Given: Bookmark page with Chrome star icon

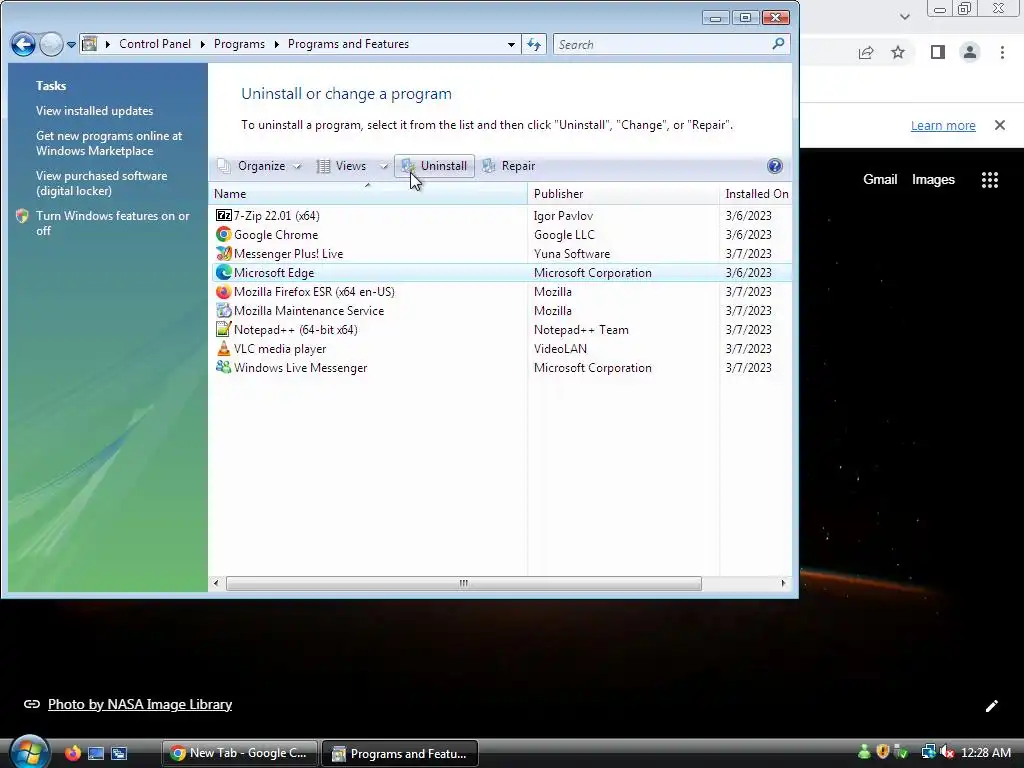Looking at the screenshot, I should [898, 52].
